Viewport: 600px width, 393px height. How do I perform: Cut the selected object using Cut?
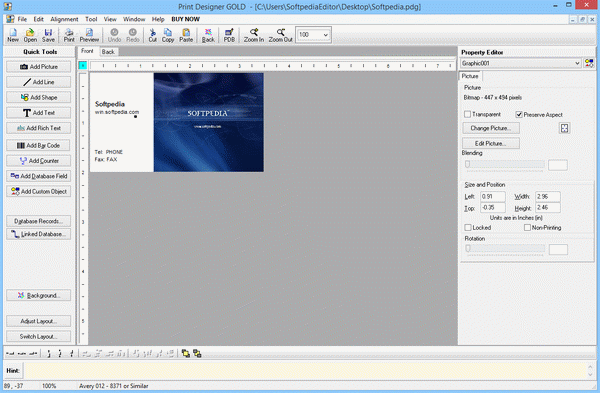tap(153, 35)
